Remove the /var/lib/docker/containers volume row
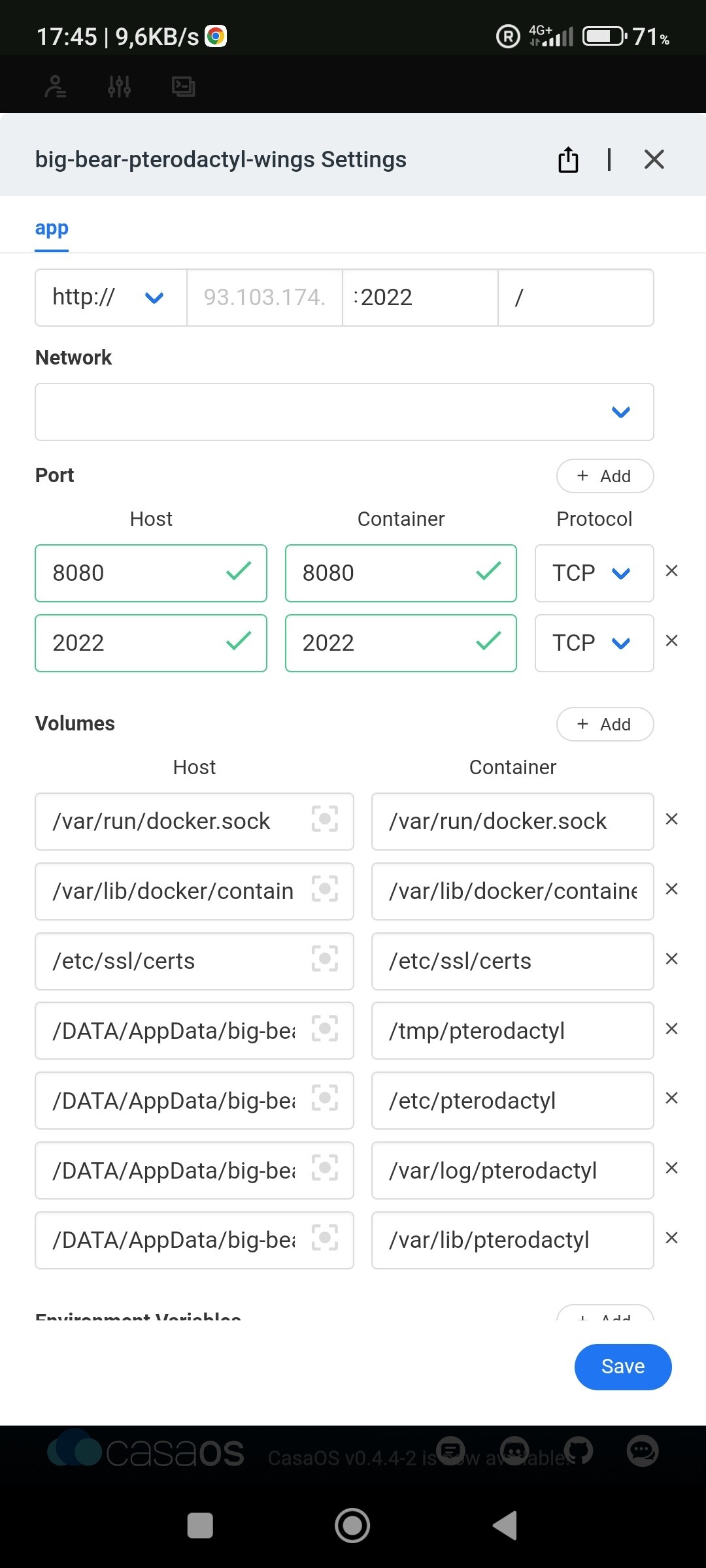This screenshot has height=1568, width=706. [671, 889]
